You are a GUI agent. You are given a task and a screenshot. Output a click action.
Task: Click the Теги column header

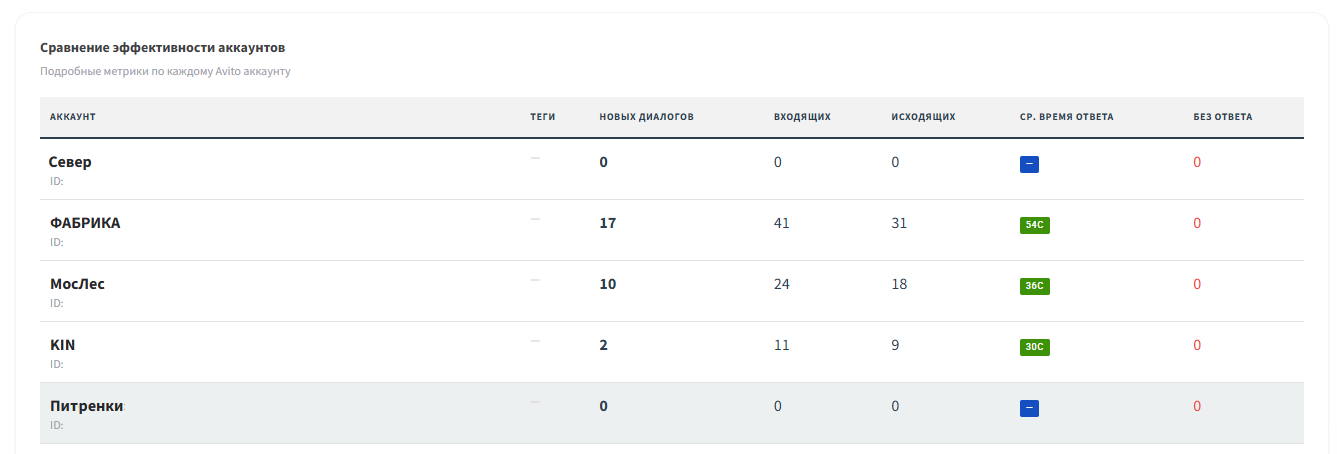click(542, 117)
